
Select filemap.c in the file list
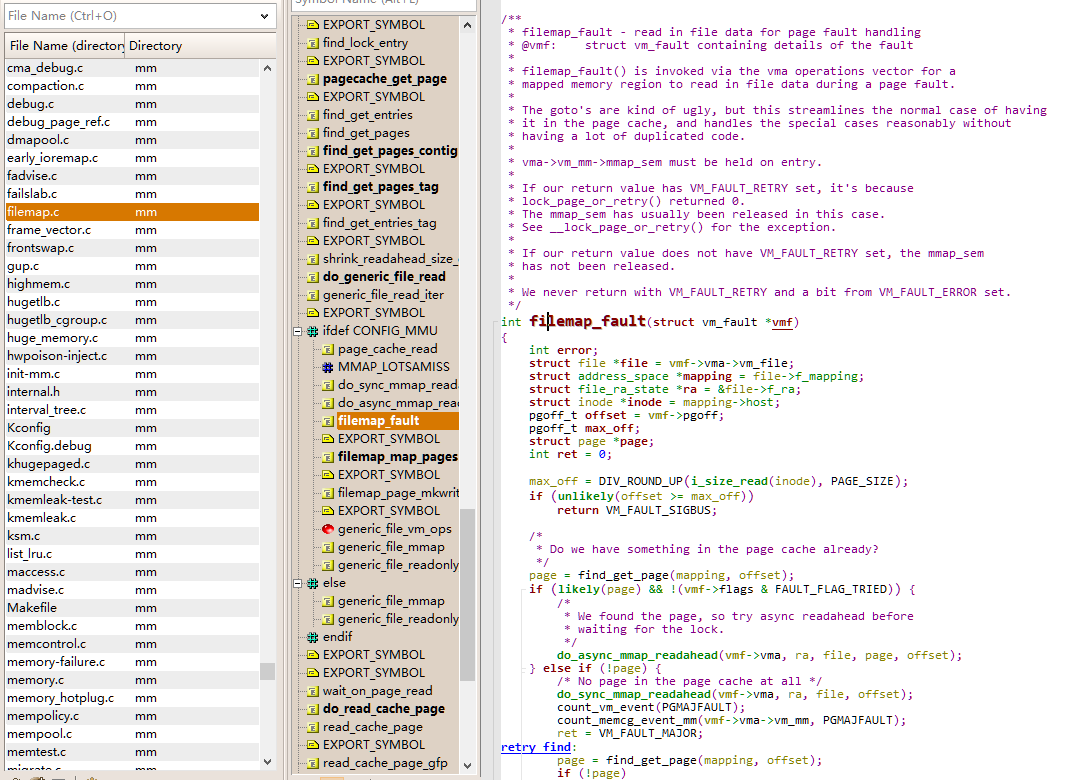(132, 212)
